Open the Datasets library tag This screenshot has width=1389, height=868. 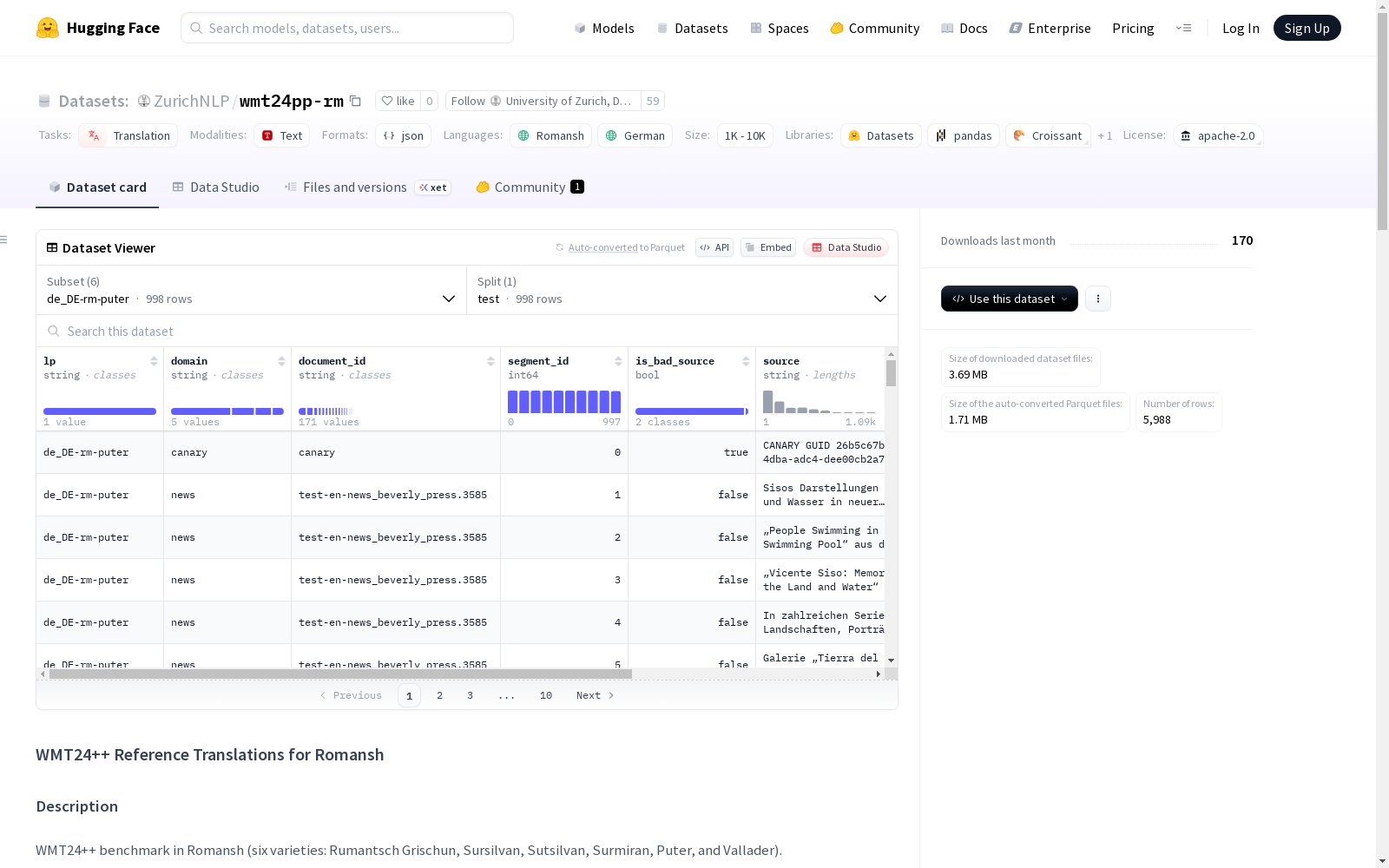[880, 135]
